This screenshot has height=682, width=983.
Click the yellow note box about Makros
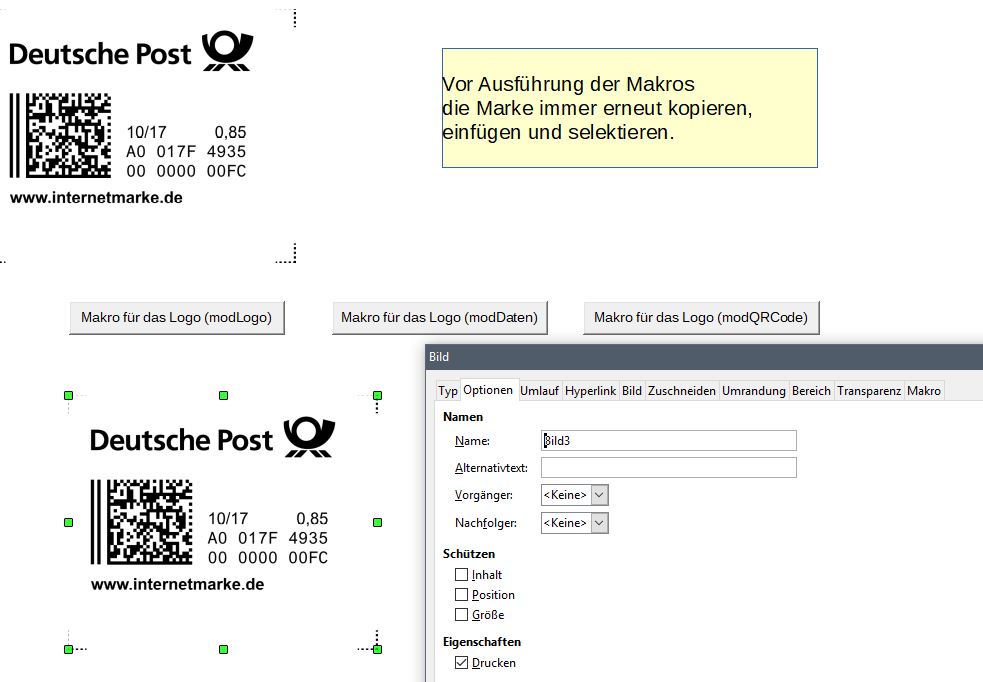pos(629,108)
